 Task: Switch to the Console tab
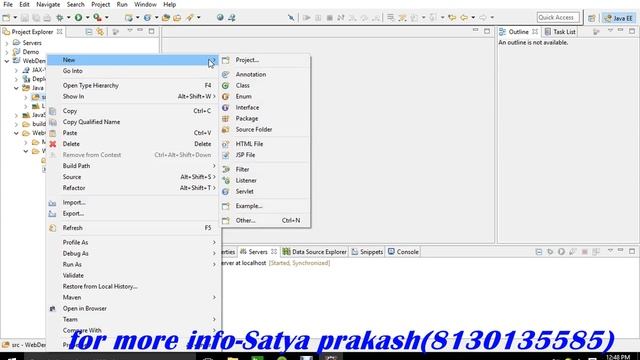point(403,252)
